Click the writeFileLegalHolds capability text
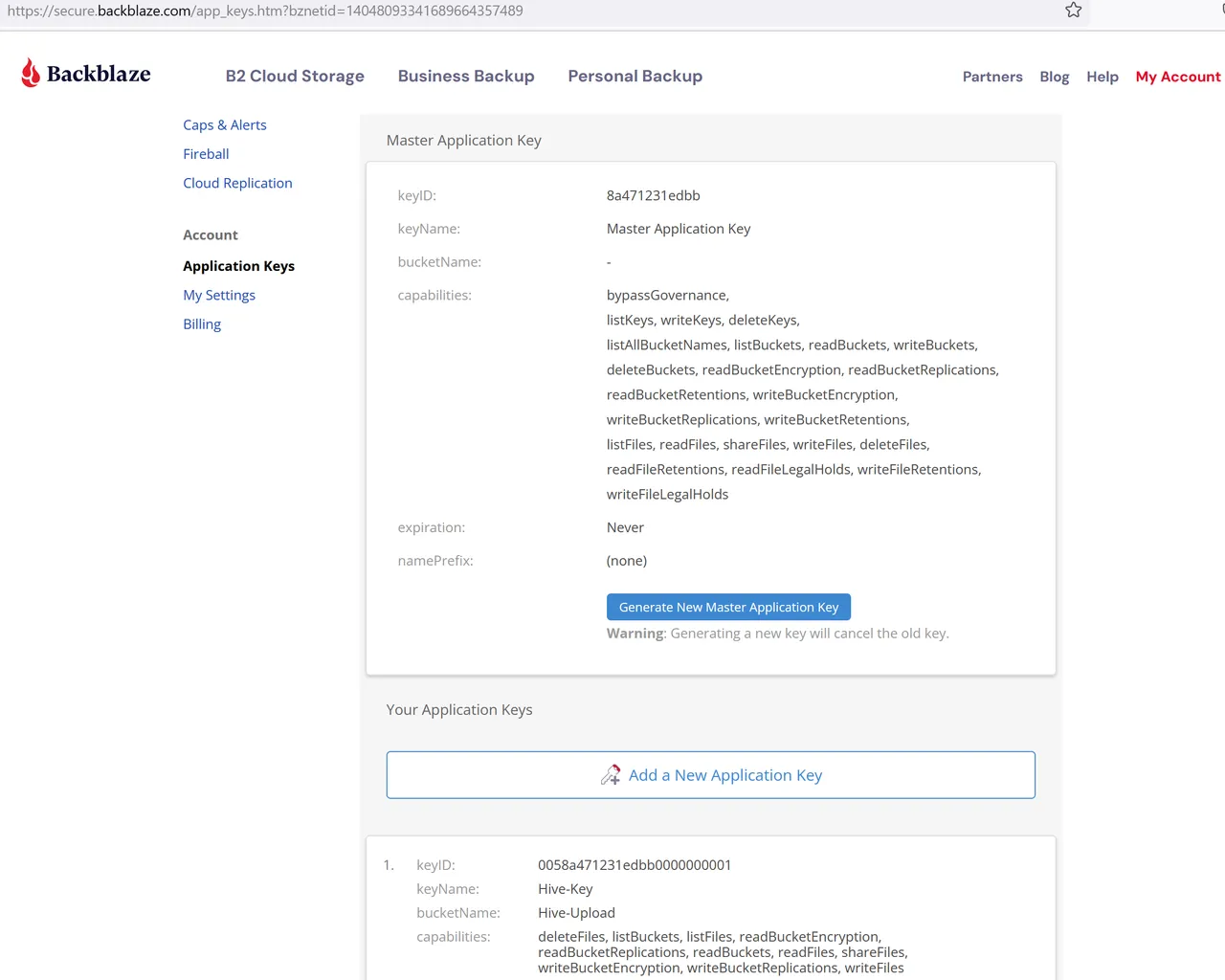 pos(667,494)
